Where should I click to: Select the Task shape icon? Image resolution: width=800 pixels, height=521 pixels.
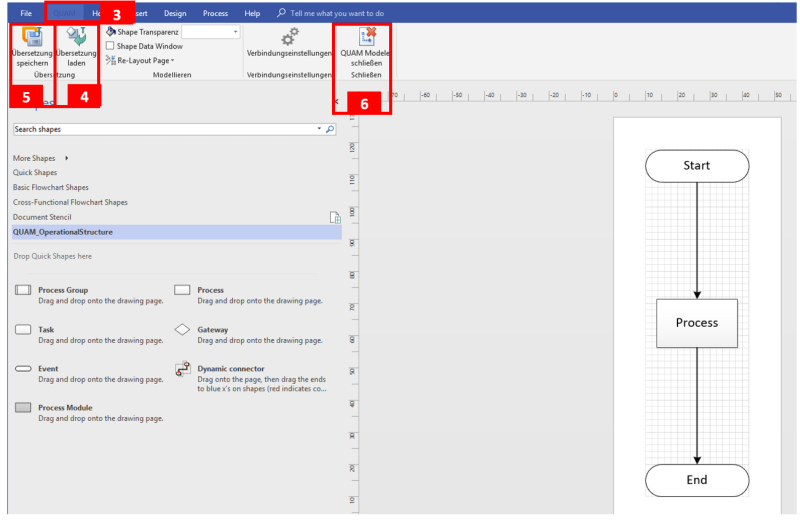coord(23,329)
